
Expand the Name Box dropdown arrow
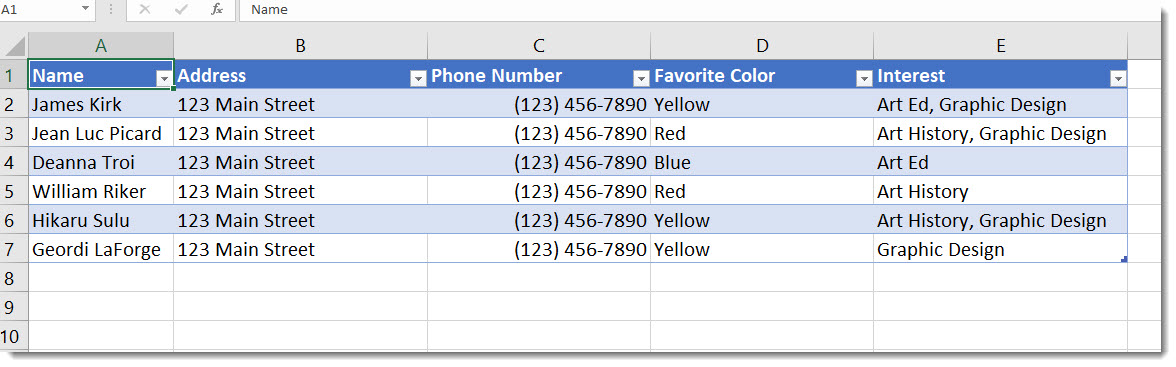(x=85, y=9)
